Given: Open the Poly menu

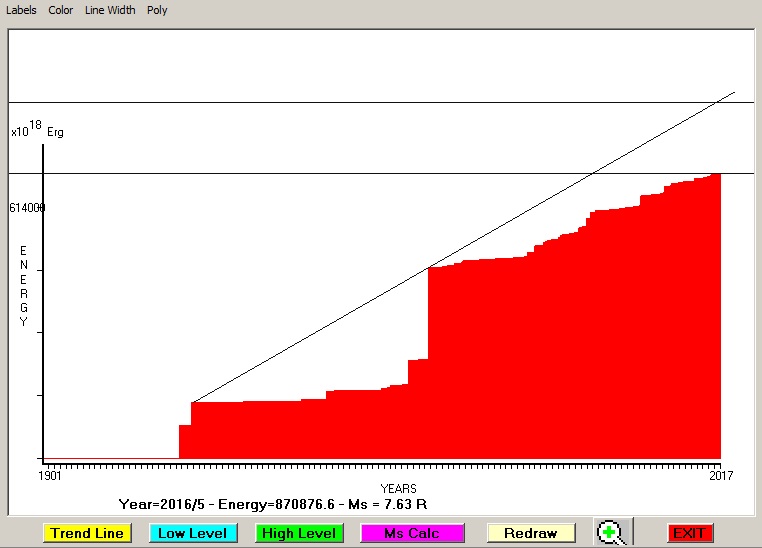Looking at the screenshot, I should (x=157, y=10).
